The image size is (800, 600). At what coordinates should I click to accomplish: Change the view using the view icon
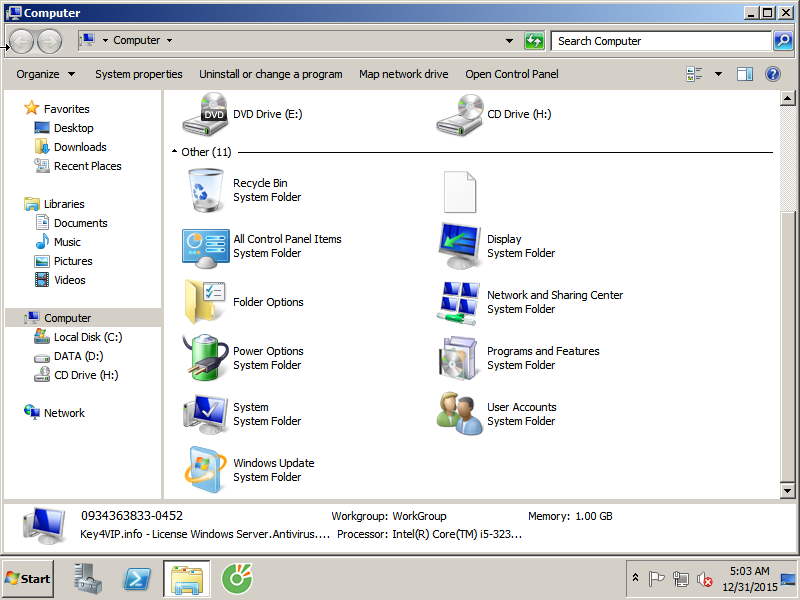[694, 74]
